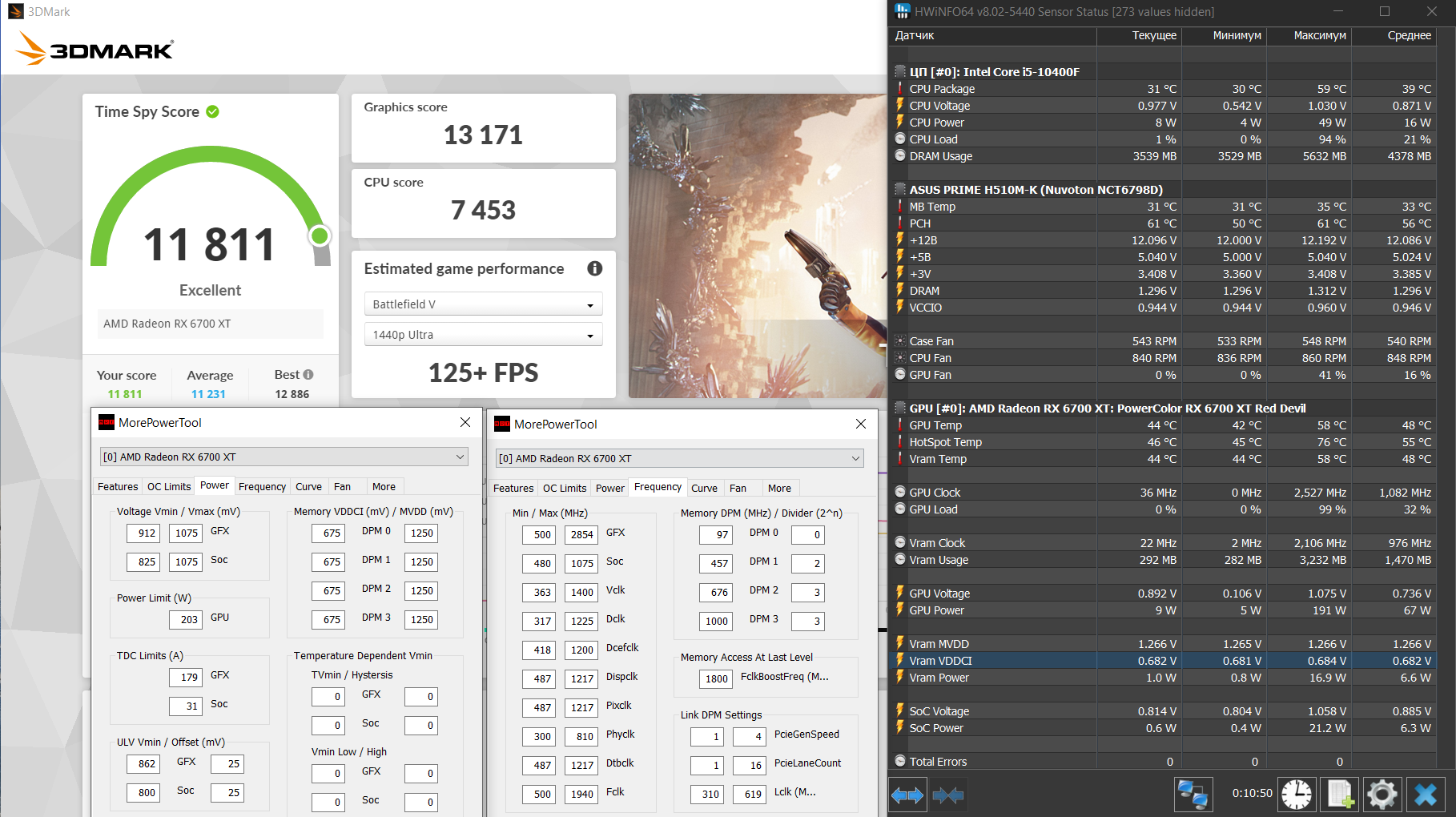
Task: Click the green verified checkmark beside Time Spy Score
Action: (x=212, y=111)
